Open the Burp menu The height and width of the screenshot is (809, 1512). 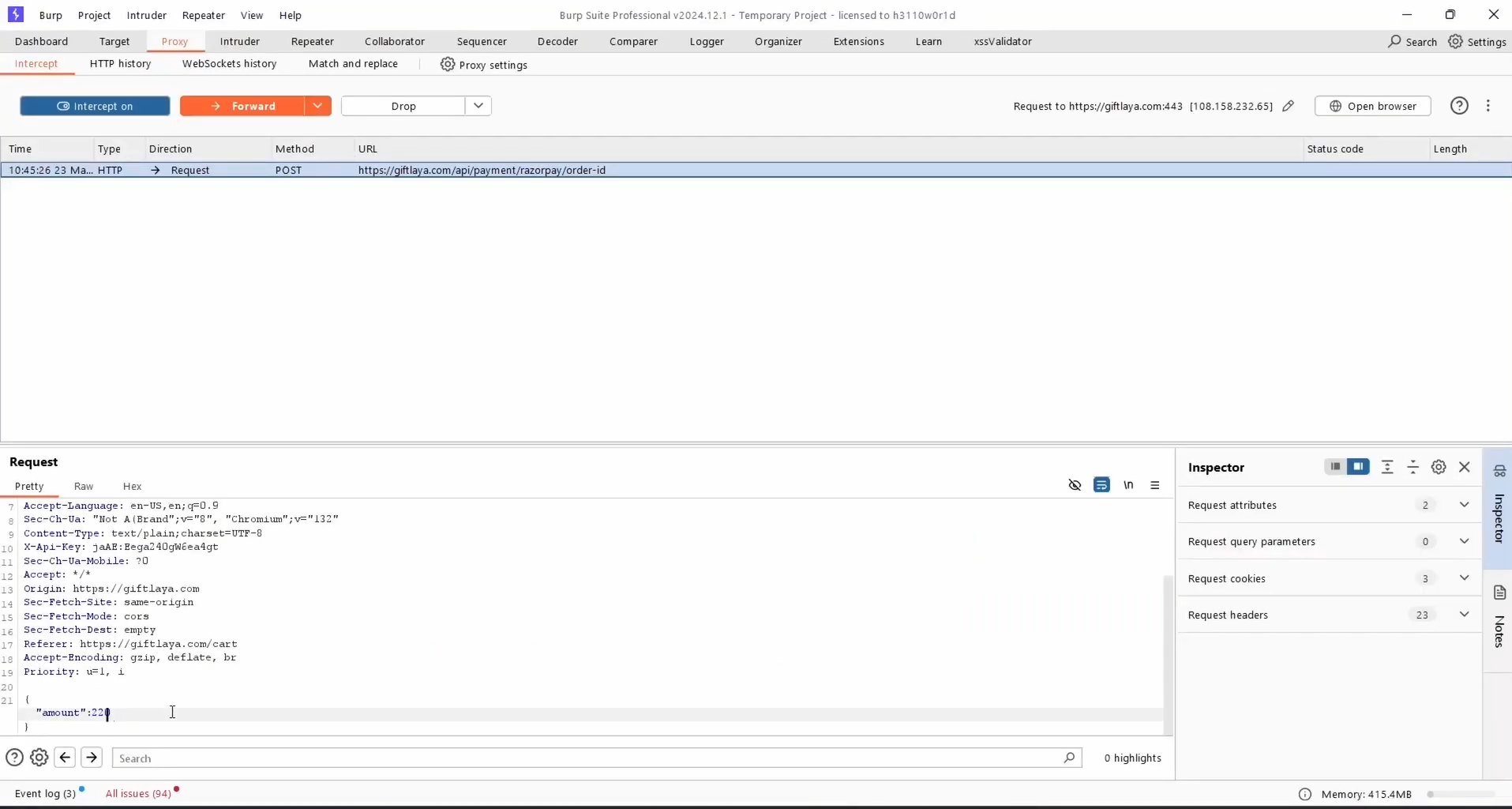[x=51, y=15]
